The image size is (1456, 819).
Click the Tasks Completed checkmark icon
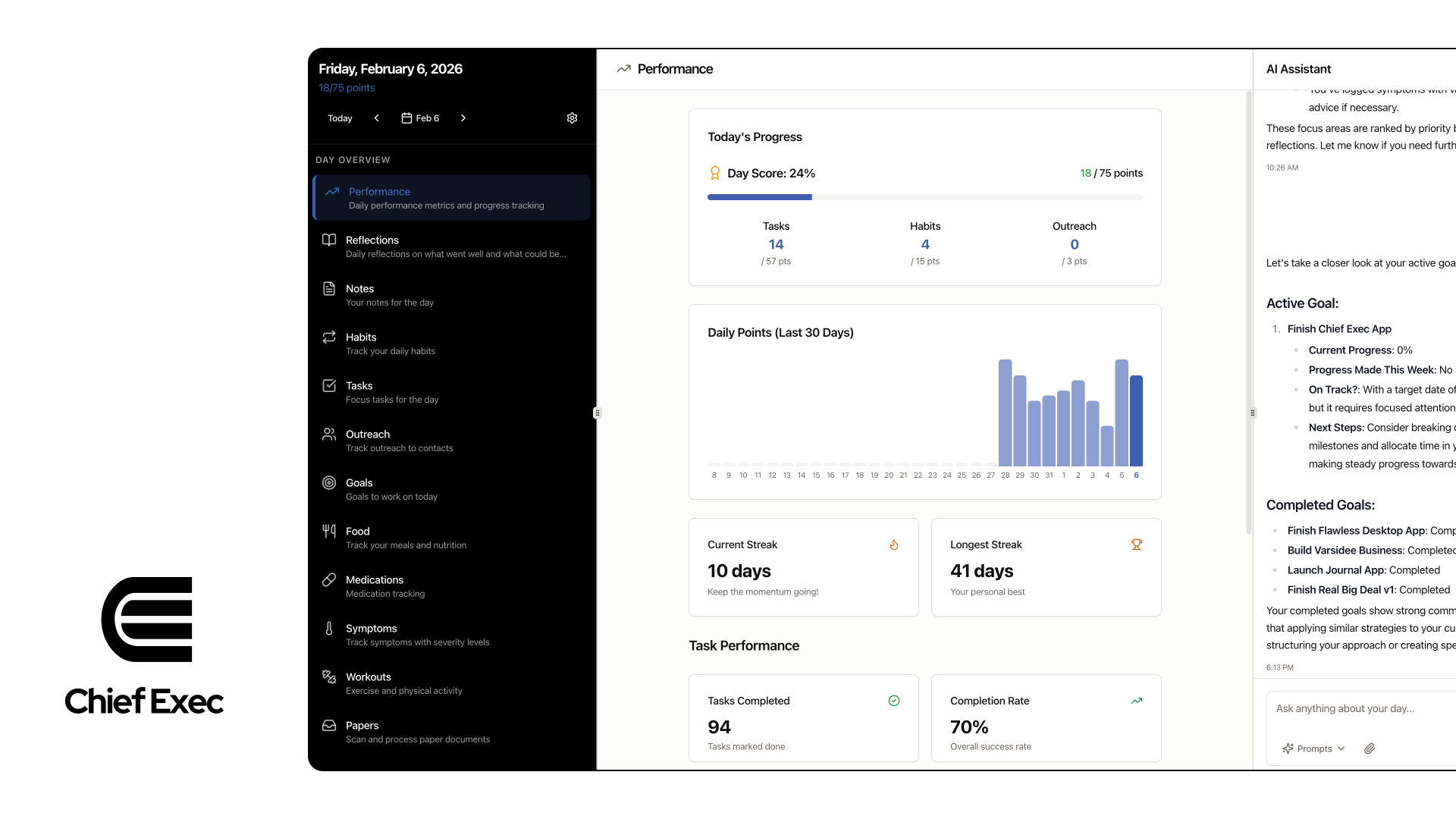pos(894,701)
